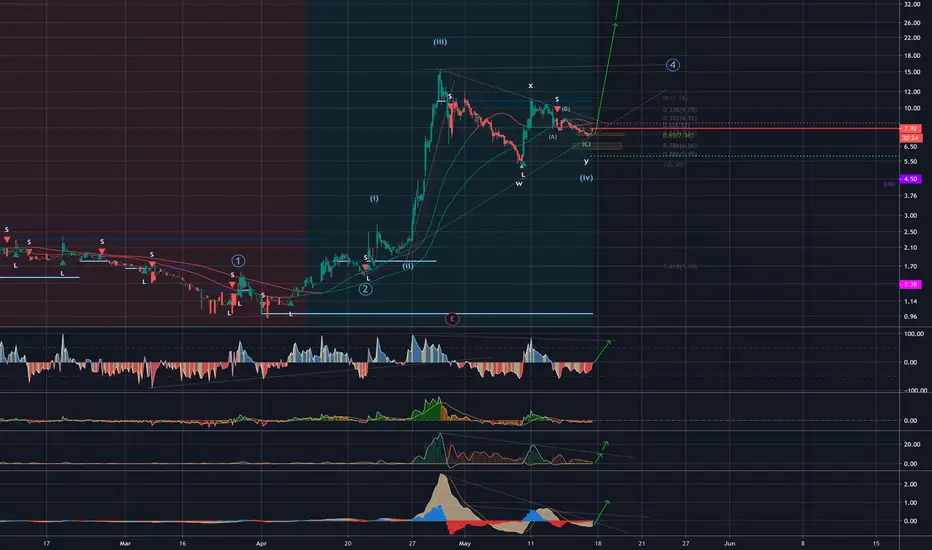Select the (C) correction label
932x550 pixels.
(586, 144)
